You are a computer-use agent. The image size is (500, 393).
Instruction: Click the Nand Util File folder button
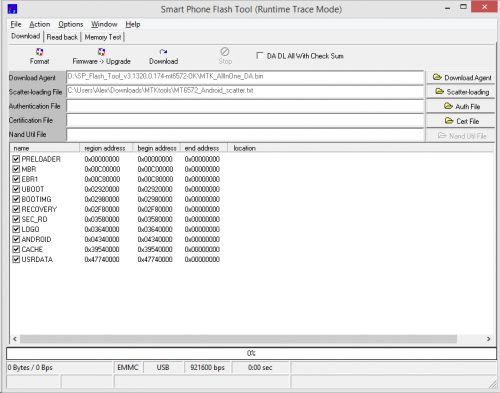(462, 136)
